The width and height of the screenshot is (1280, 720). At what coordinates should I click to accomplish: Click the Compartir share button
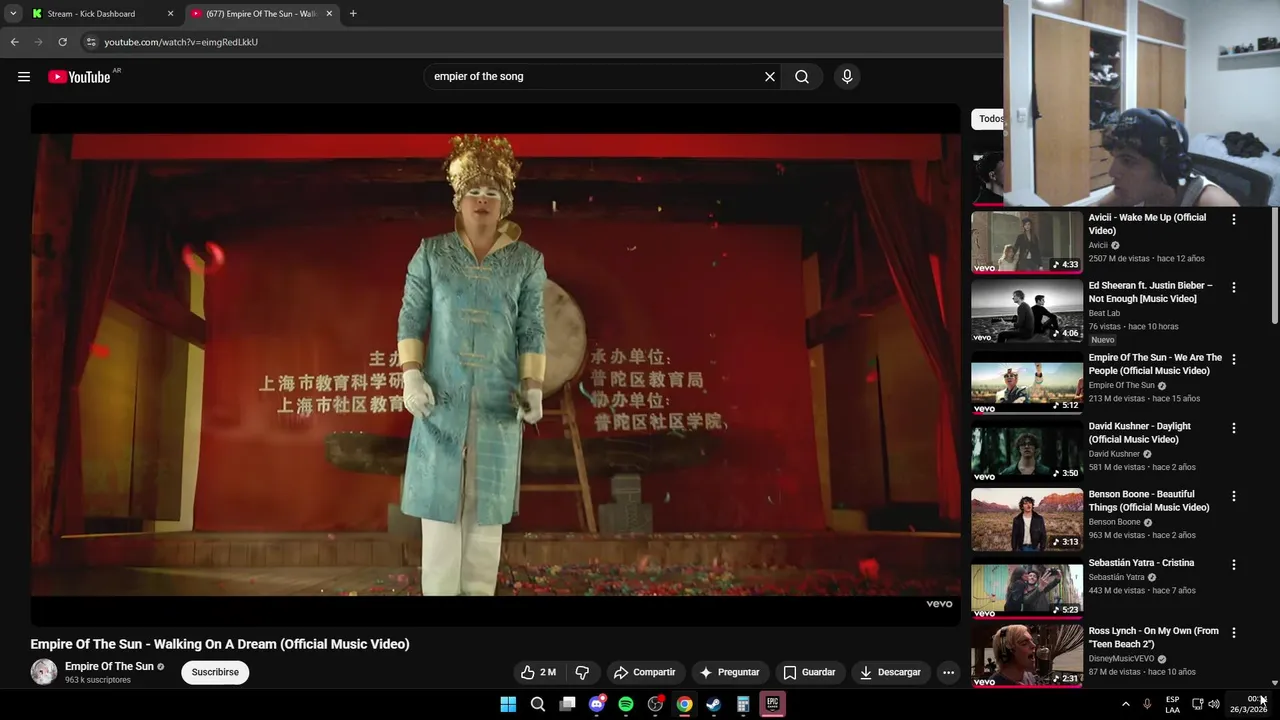(645, 672)
